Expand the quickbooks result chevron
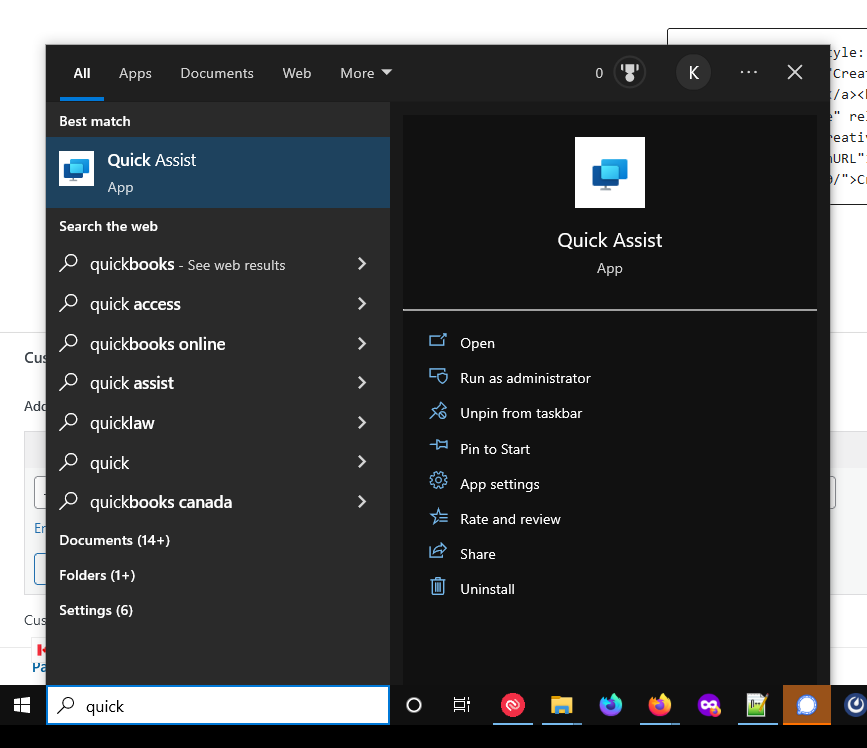 coord(362,264)
